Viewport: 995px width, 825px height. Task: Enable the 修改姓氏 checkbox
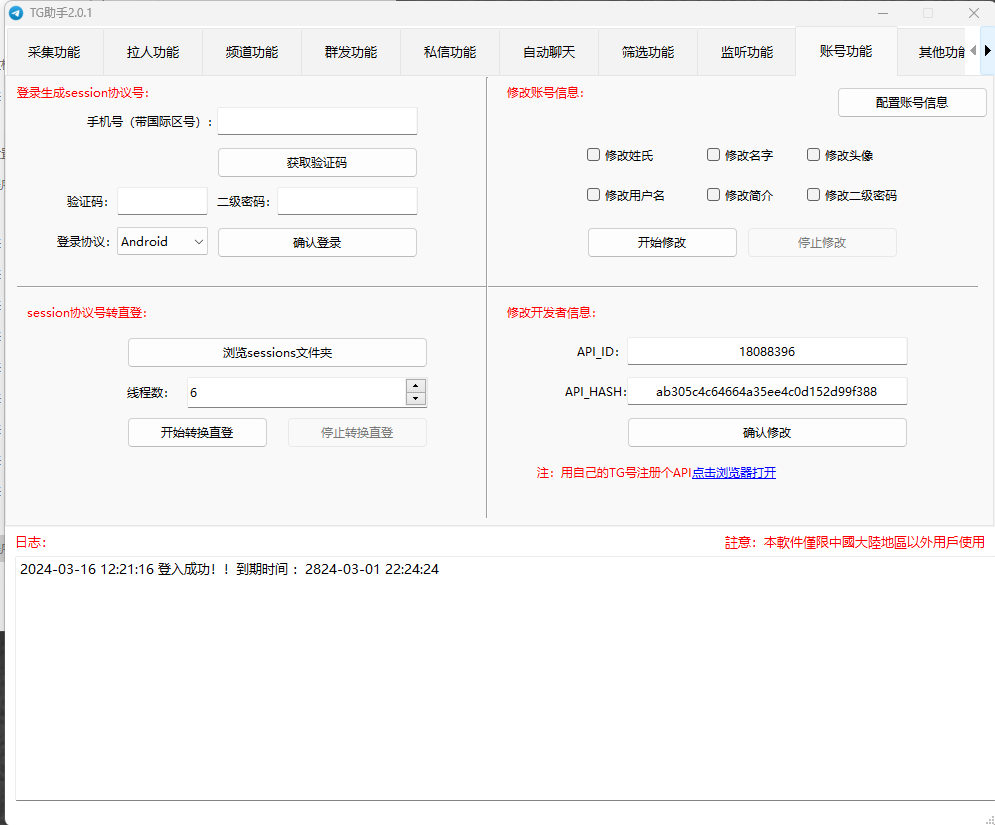click(x=594, y=155)
